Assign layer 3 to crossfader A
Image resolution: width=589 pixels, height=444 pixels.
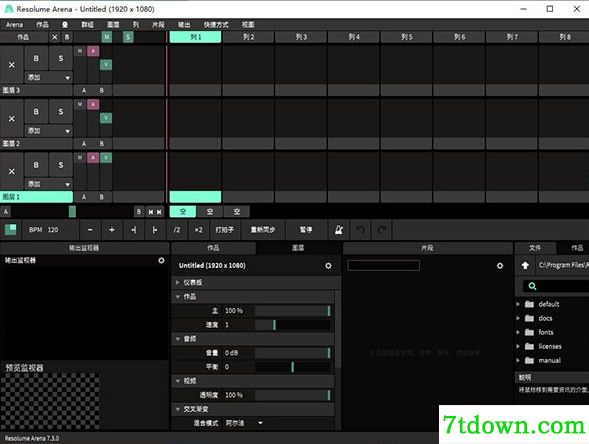pyautogui.click(x=84, y=90)
